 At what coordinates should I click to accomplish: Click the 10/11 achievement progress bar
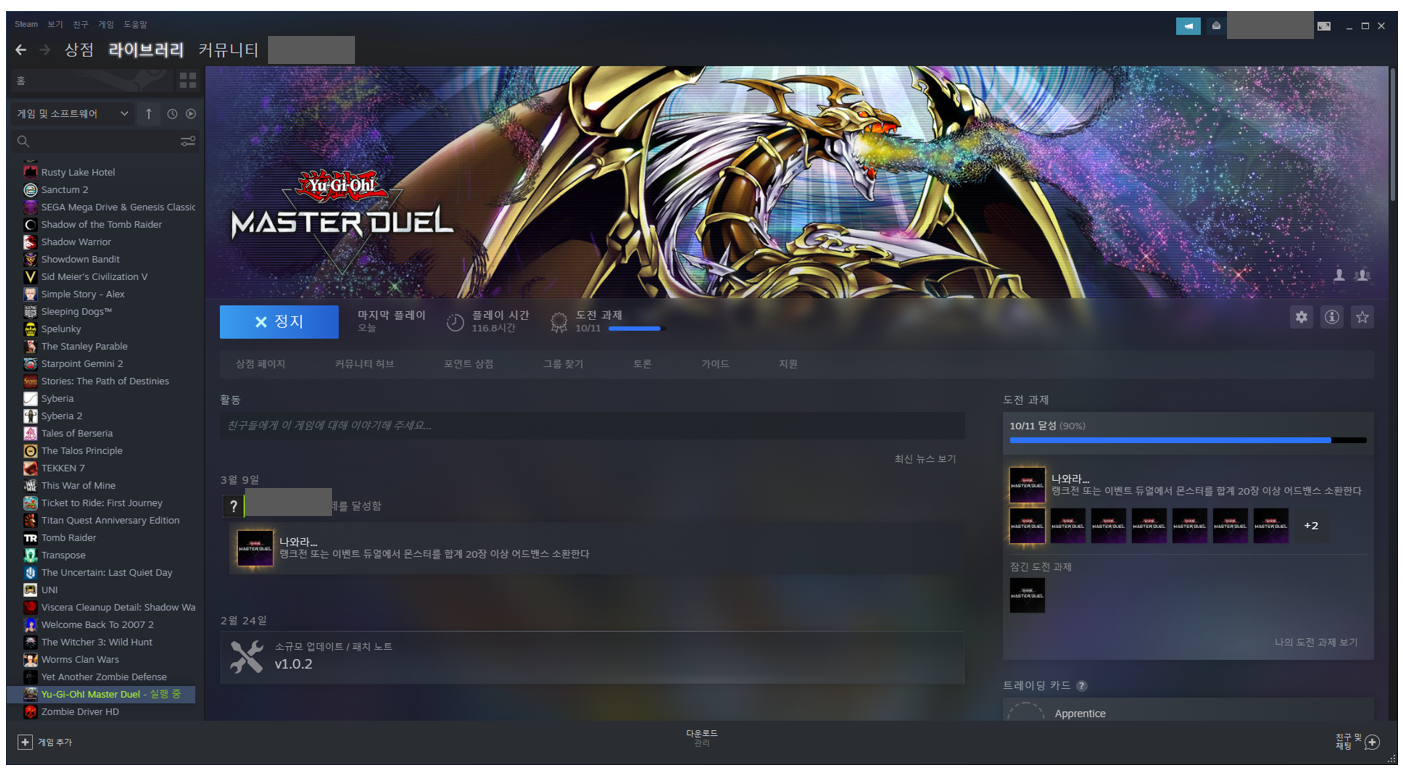[x=1188, y=440]
